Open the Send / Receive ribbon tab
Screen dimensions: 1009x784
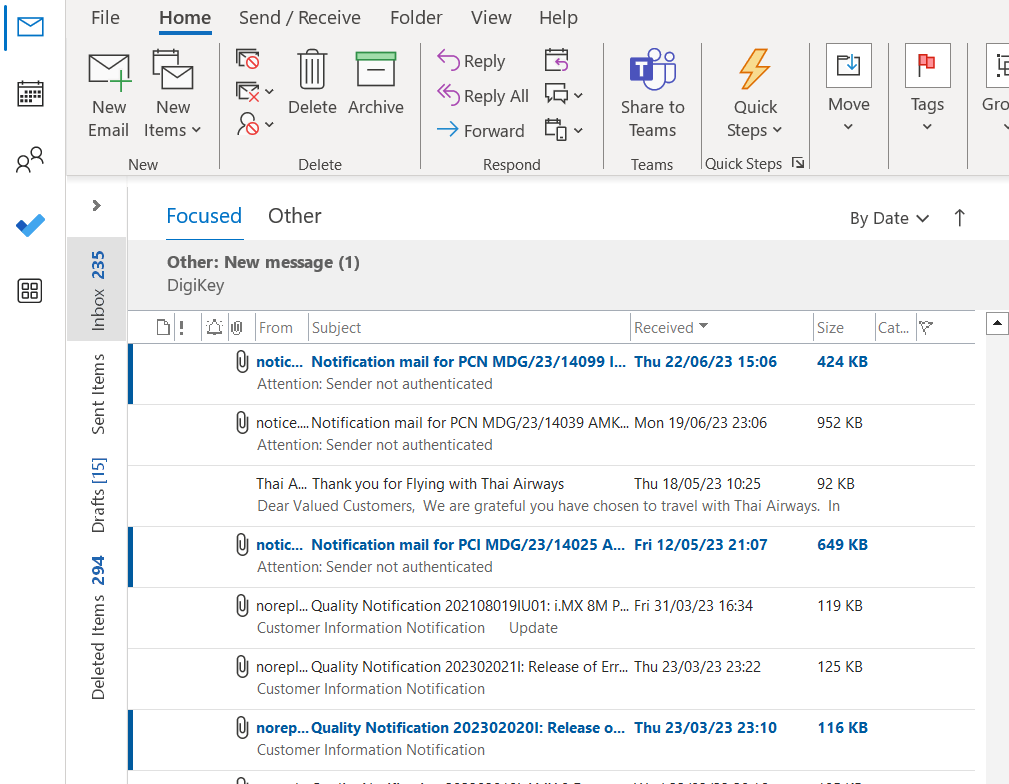coord(298,17)
